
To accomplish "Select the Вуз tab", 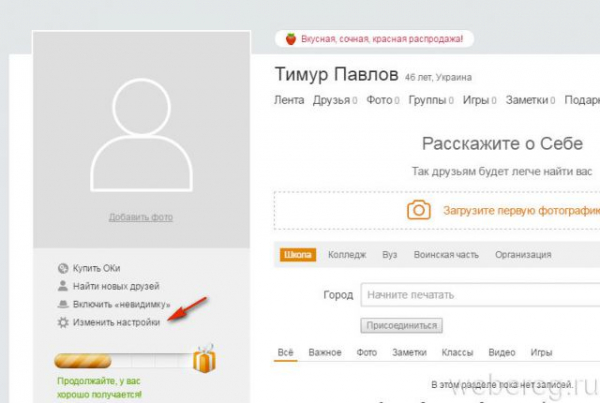I will 390,255.
